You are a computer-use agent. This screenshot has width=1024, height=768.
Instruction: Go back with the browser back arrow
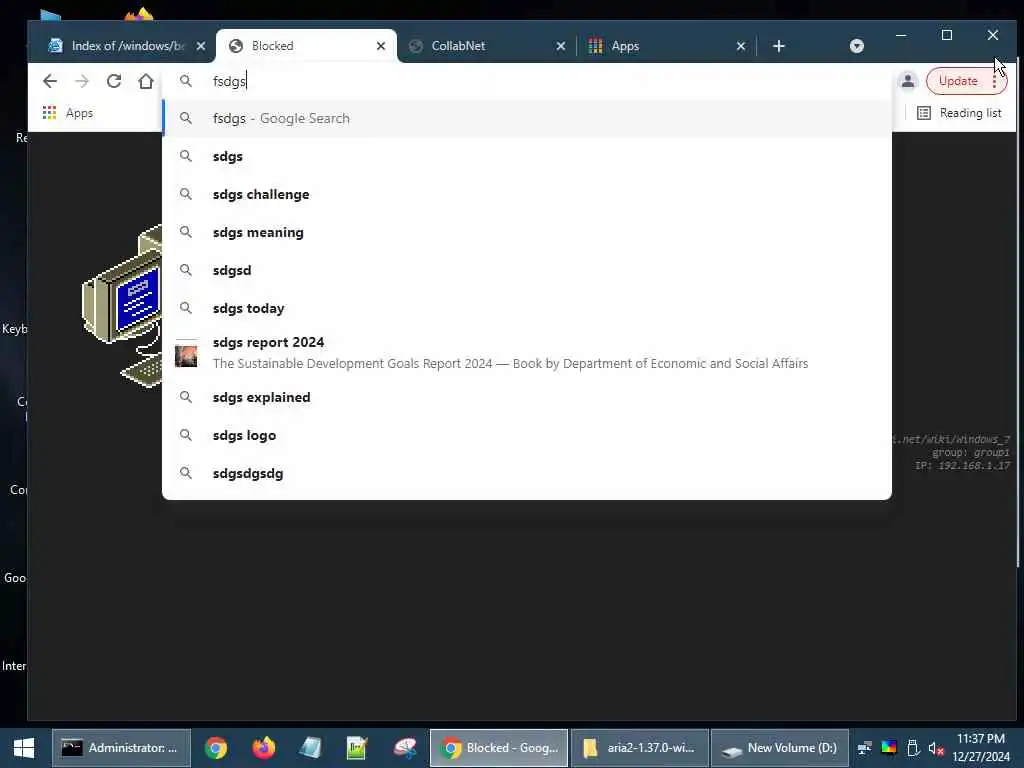[50, 81]
